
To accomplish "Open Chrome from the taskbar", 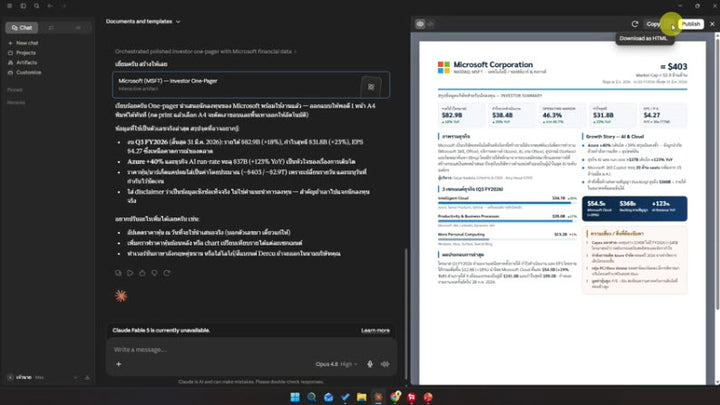I will click(395, 397).
